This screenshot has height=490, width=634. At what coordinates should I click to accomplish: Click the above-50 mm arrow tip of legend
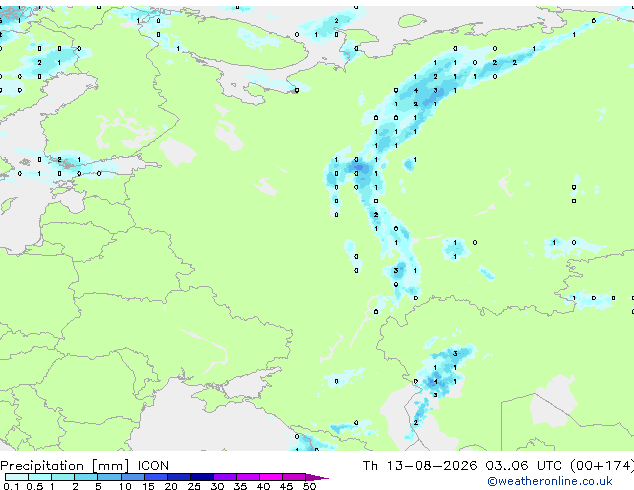(317, 477)
